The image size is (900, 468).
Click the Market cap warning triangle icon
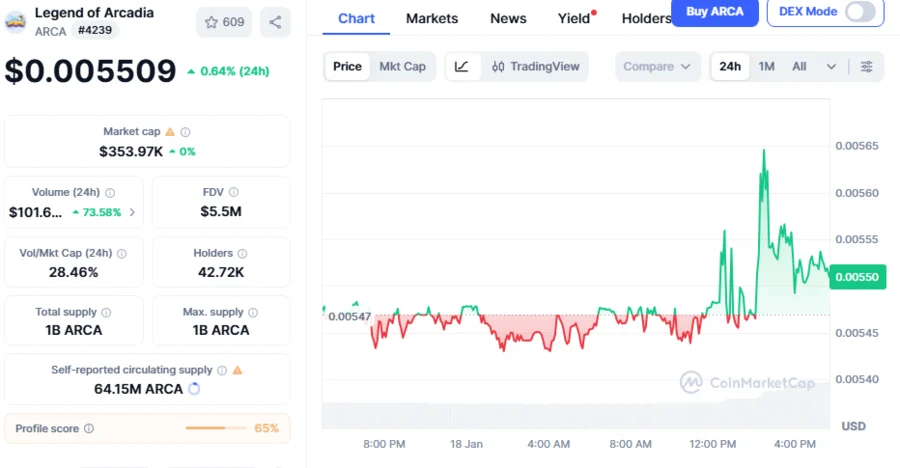point(170,132)
